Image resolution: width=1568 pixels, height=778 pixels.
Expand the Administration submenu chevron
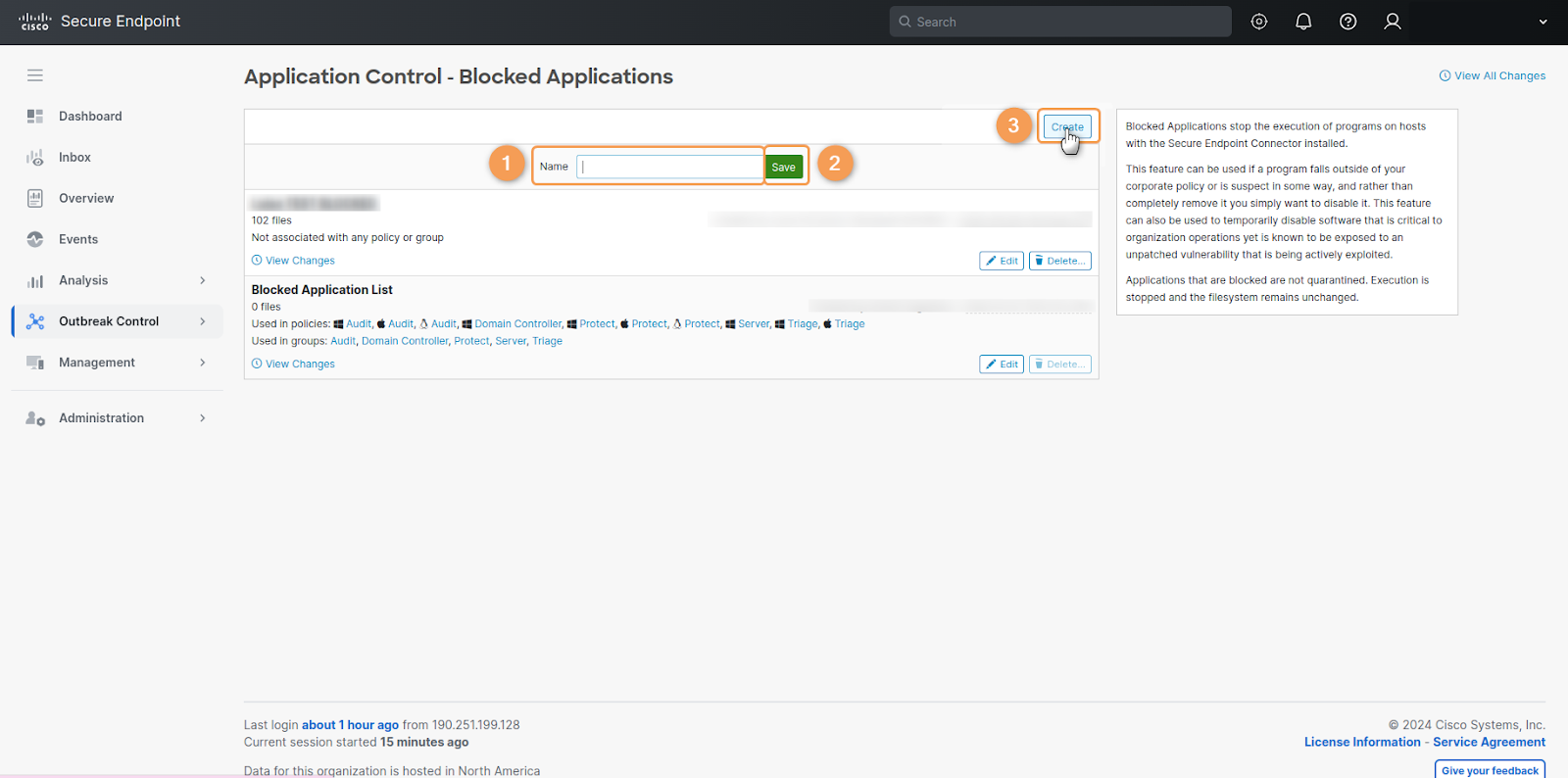pos(203,418)
